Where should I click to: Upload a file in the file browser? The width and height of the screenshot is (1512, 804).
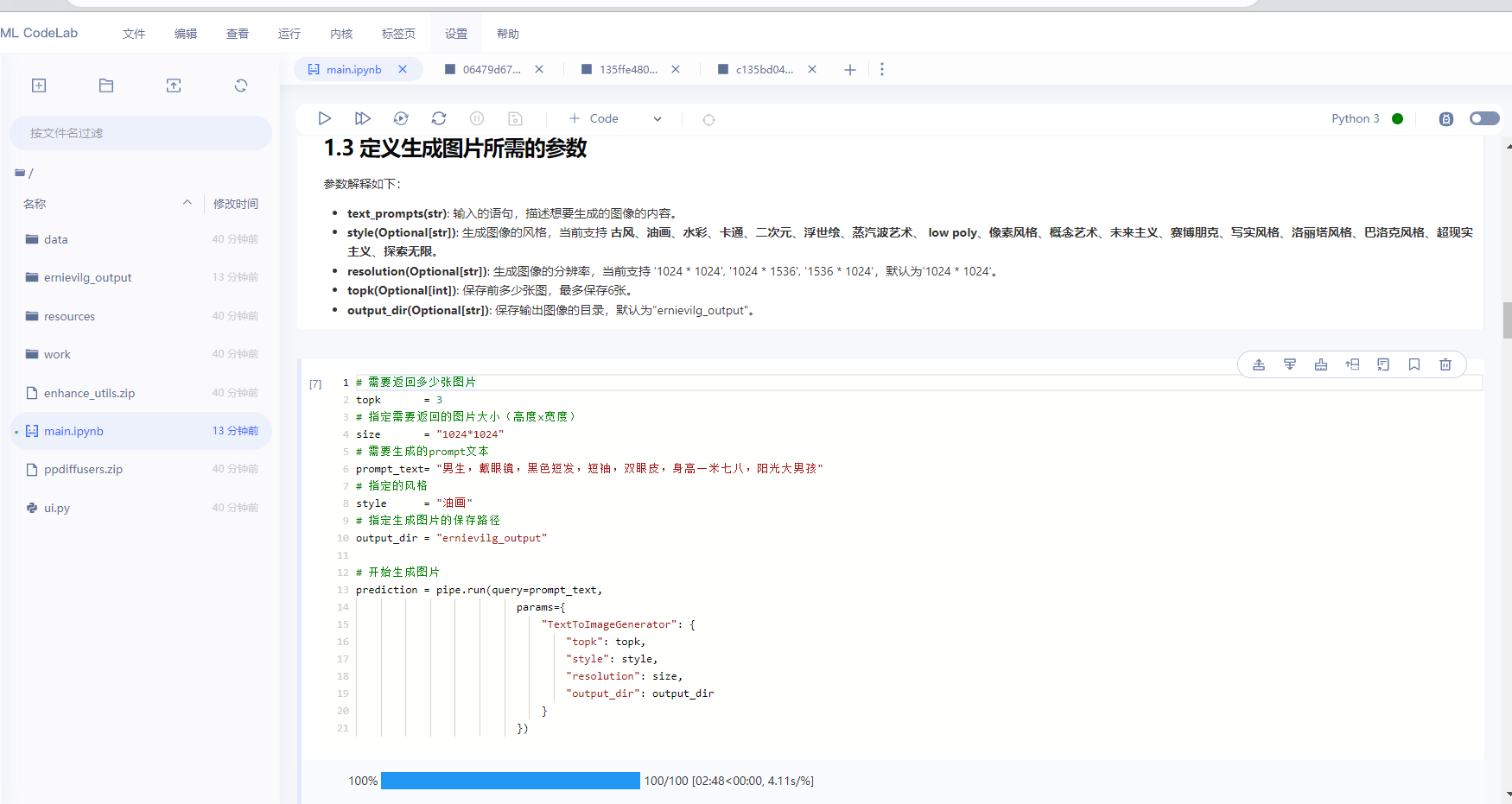click(x=174, y=85)
